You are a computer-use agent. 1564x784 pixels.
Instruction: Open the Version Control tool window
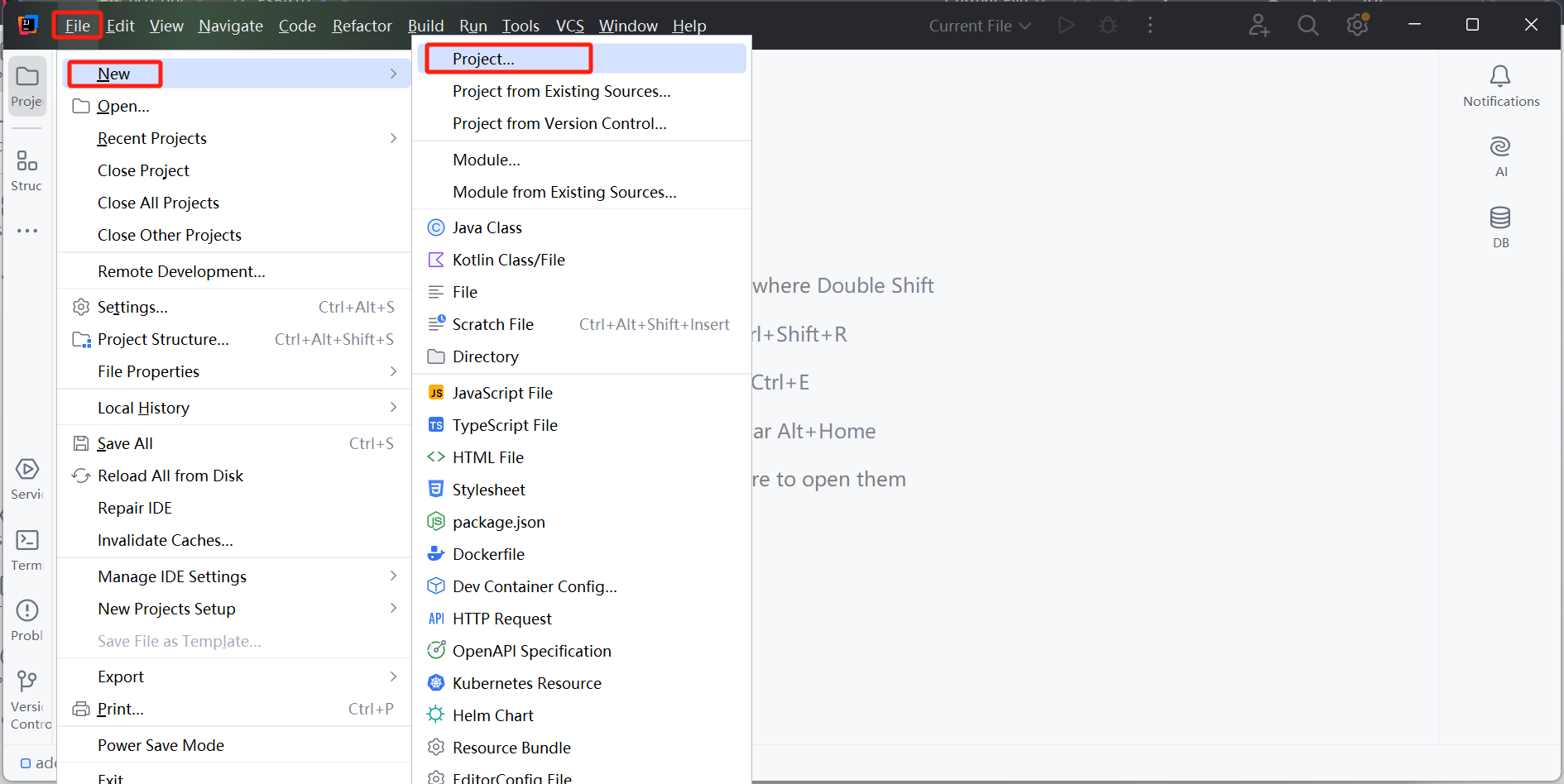pyautogui.click(x=27, y=681)
